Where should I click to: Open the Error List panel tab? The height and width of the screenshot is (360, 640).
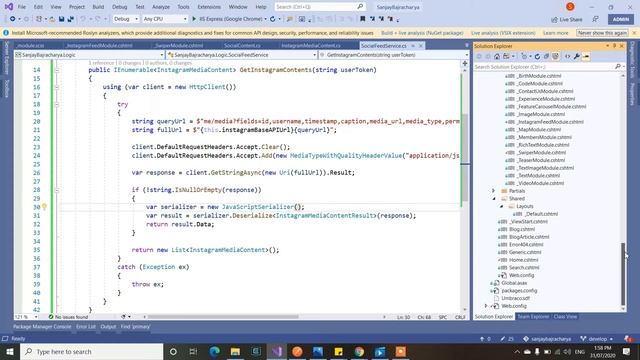coord(86,327)
